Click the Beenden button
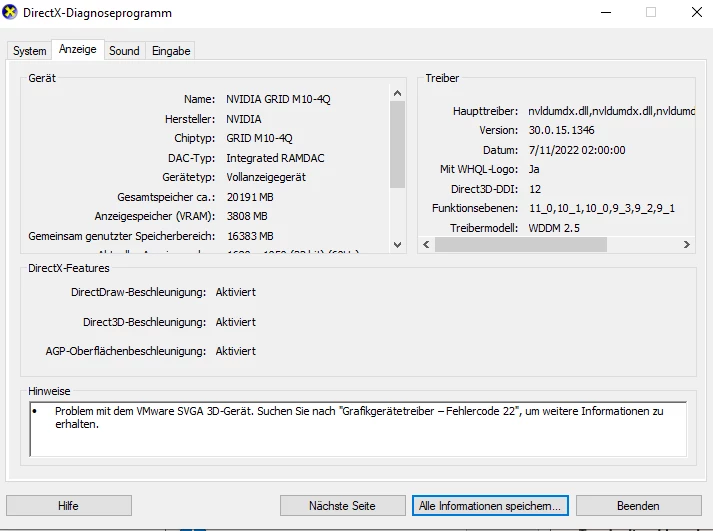Screen dimensions: 713x531 (x=638, y=506)
